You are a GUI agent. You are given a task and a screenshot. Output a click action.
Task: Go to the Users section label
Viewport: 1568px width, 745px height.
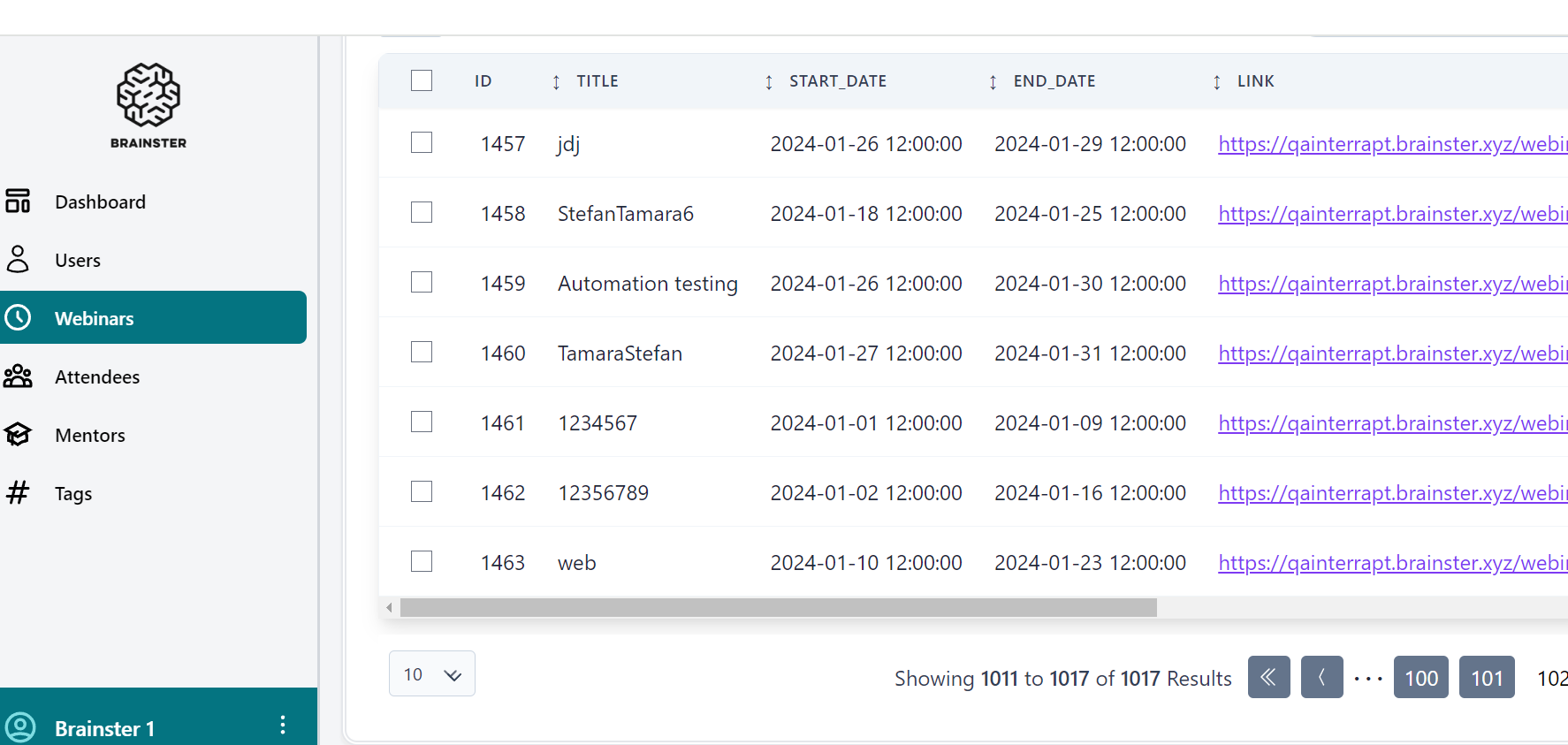[78, 261]
